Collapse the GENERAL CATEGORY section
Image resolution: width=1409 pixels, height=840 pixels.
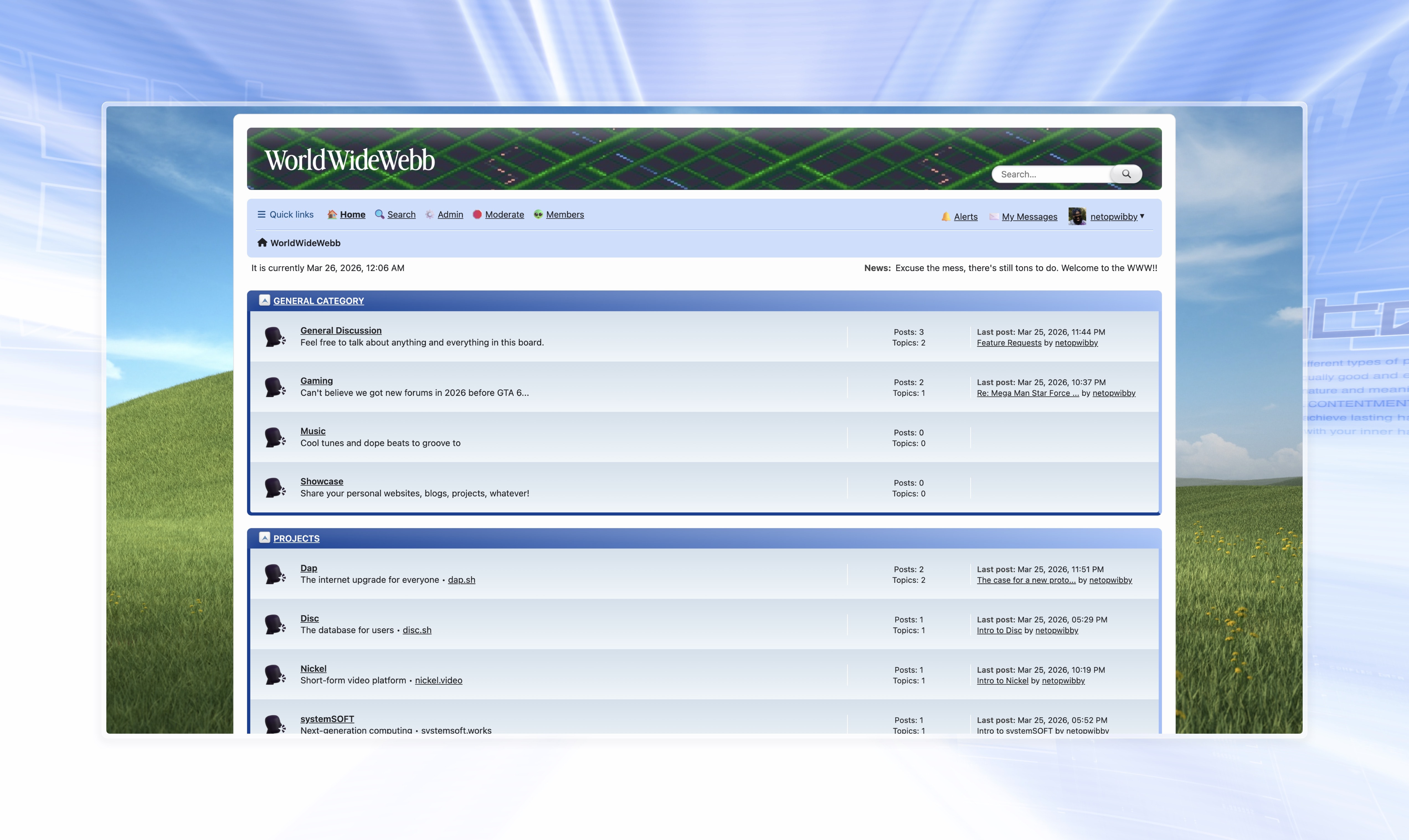tap(264, 300)
